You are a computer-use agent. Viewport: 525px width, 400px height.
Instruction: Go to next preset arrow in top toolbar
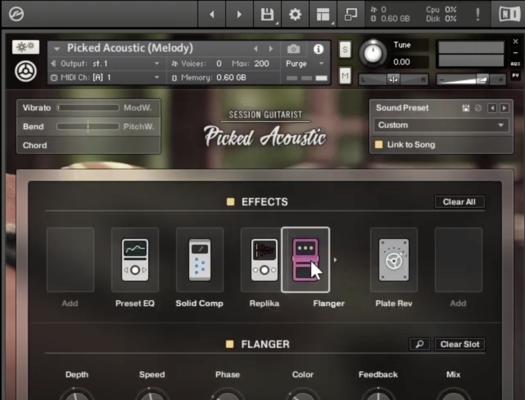coord(239,14)
